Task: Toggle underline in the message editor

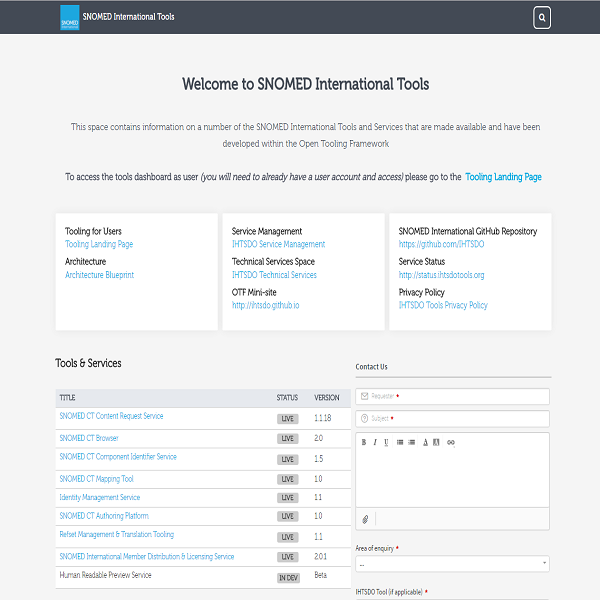Action: tap(386, 442)
